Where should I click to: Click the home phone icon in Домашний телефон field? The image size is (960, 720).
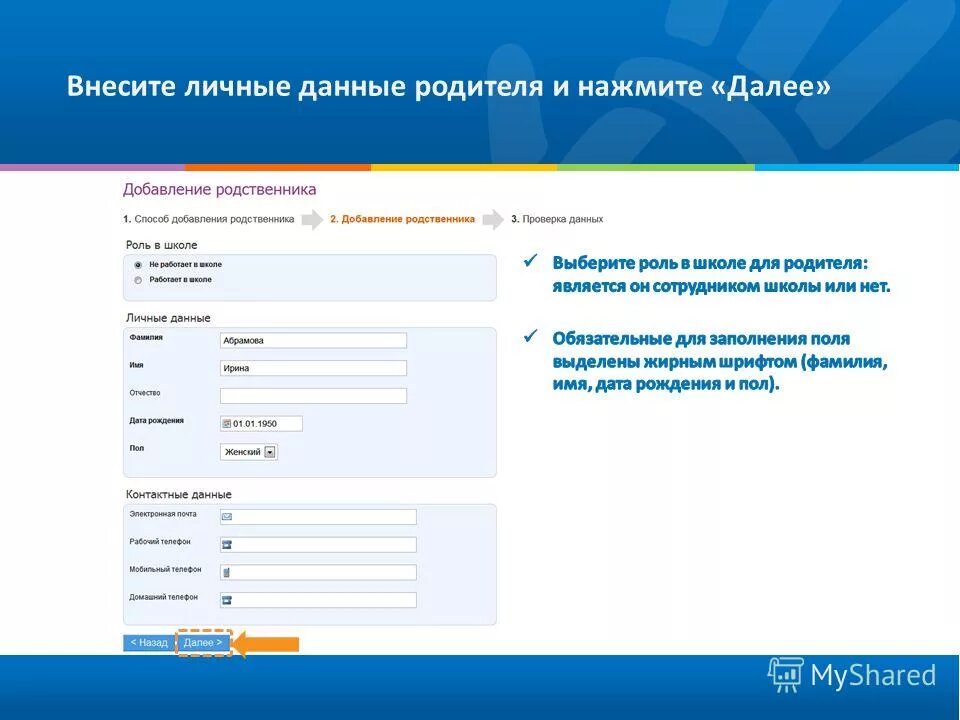tap(227, 597)
